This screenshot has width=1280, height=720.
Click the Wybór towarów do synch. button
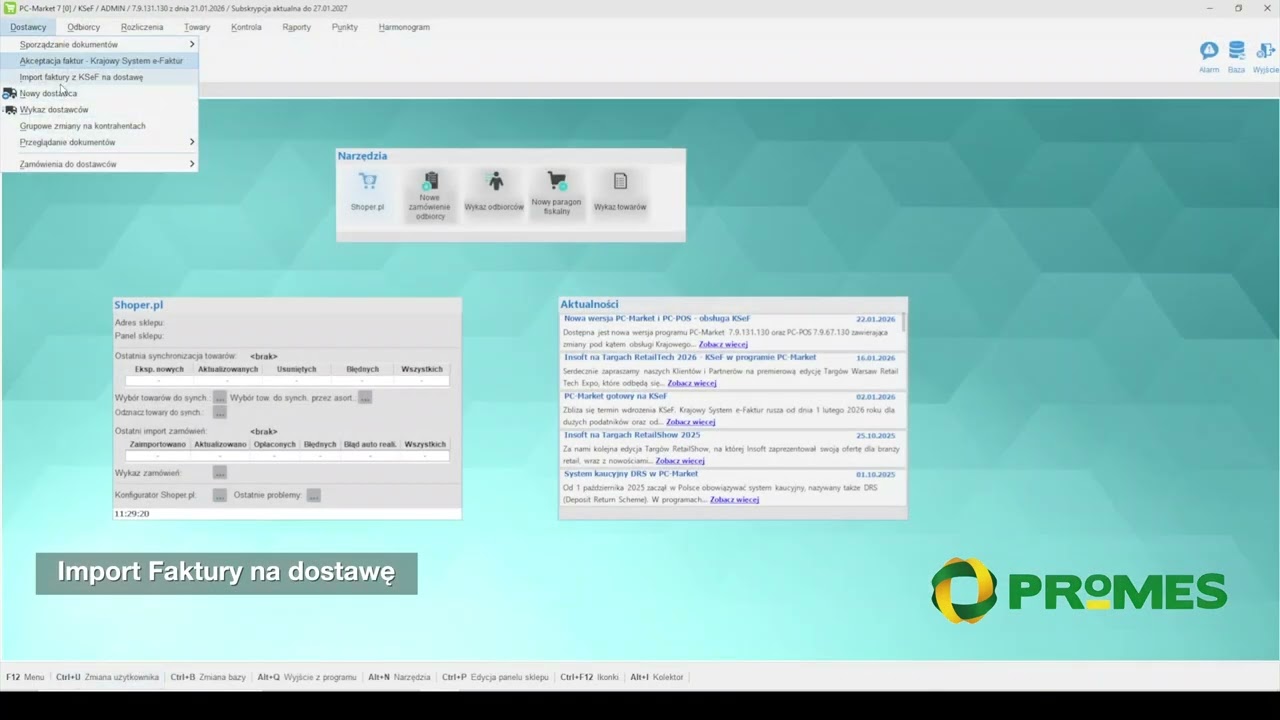click(220, 397)
